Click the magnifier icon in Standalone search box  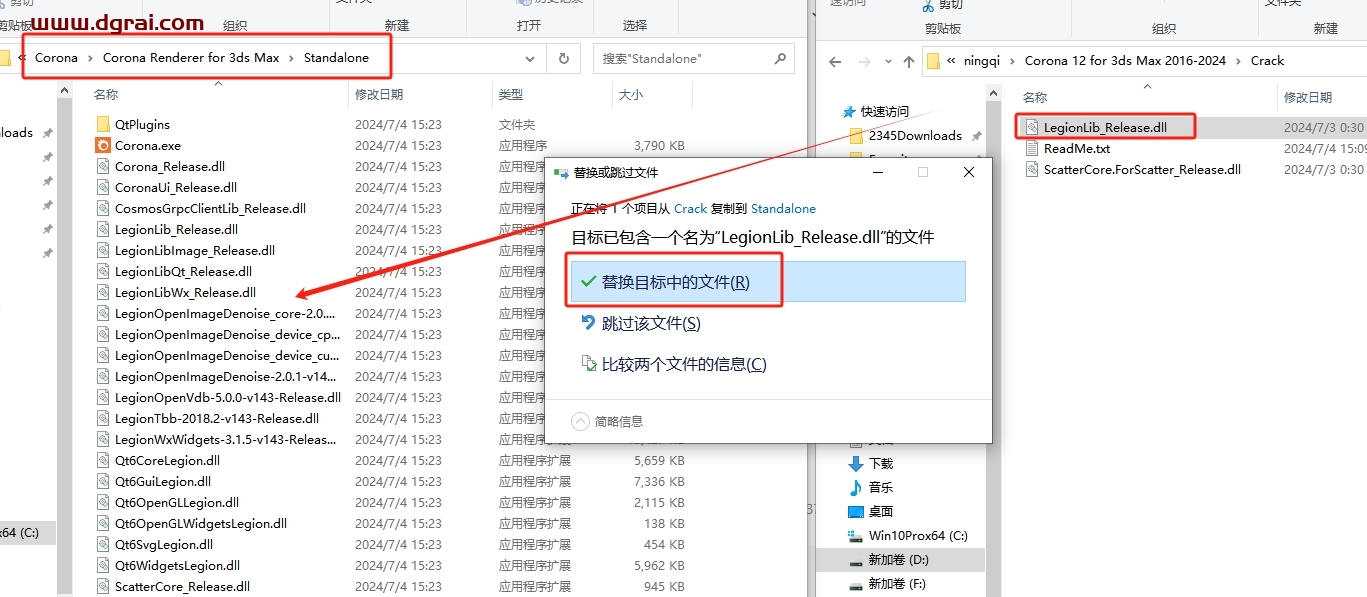(x=781, y=59)
